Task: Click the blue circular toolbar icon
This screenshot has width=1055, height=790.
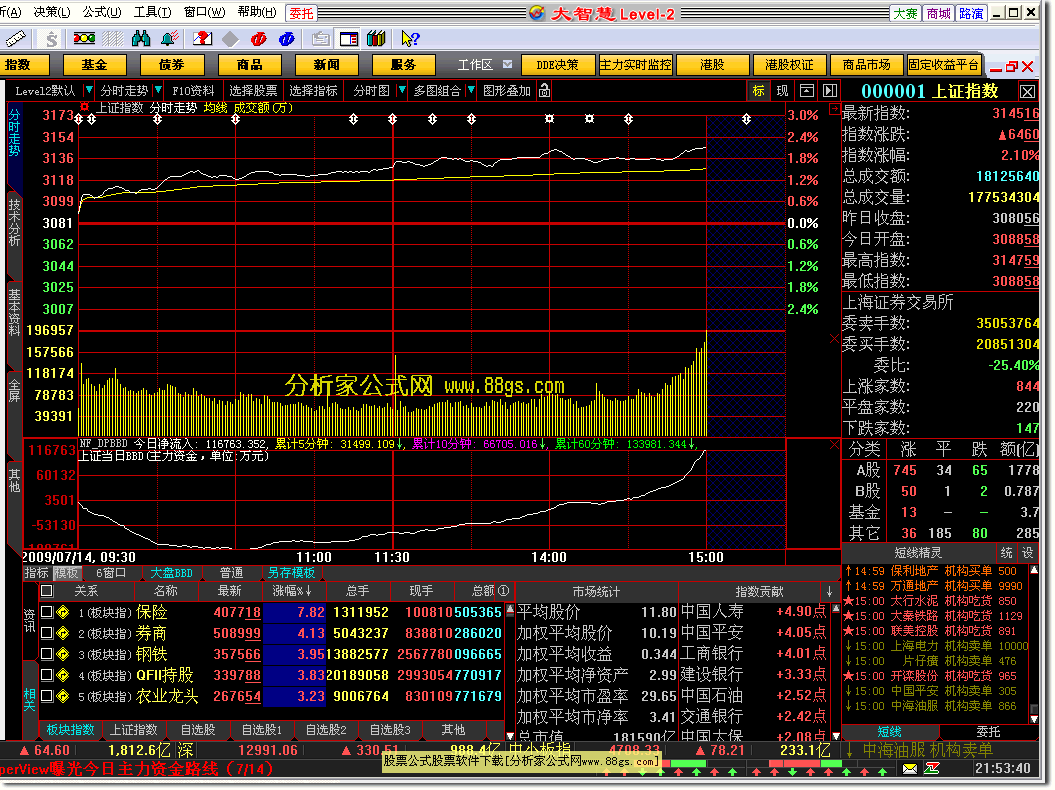Action: pyautogui.click(x=287, y=39)
